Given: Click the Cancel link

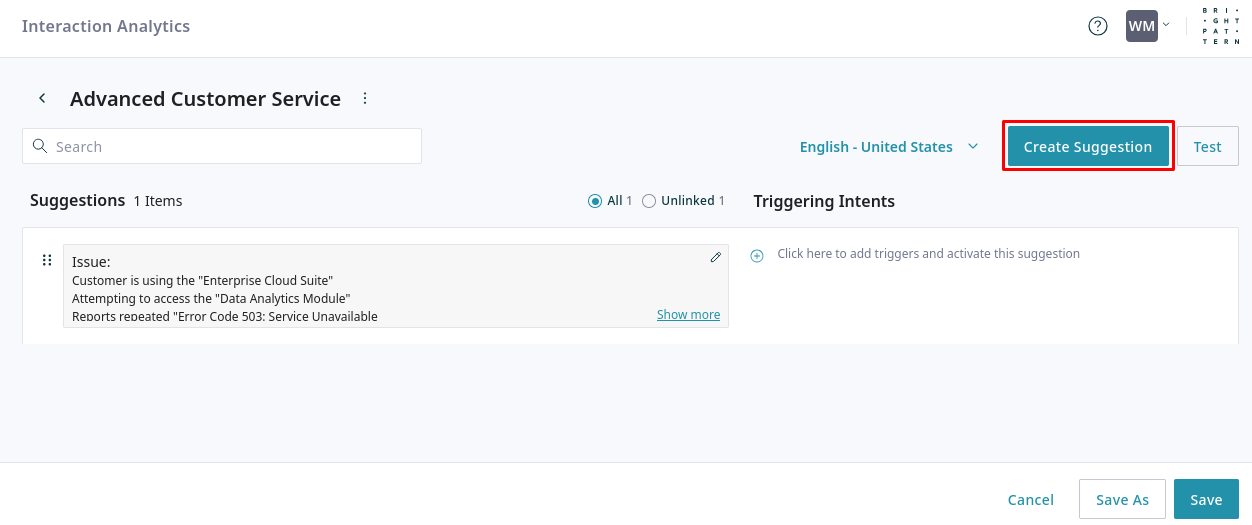Looking at the screenshot, I should (1030, 500).
